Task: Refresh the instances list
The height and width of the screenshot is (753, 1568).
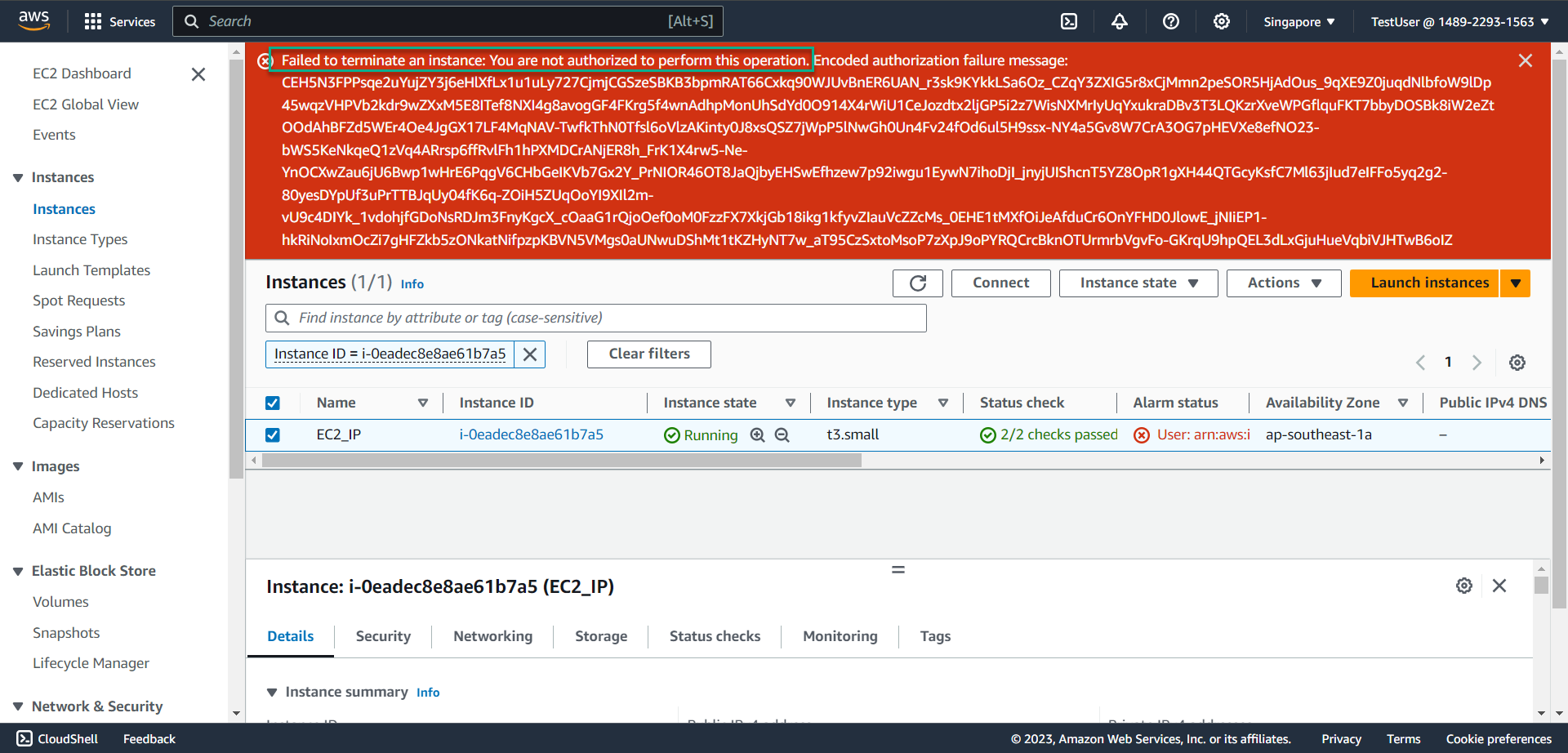Action: pos(918,283)
